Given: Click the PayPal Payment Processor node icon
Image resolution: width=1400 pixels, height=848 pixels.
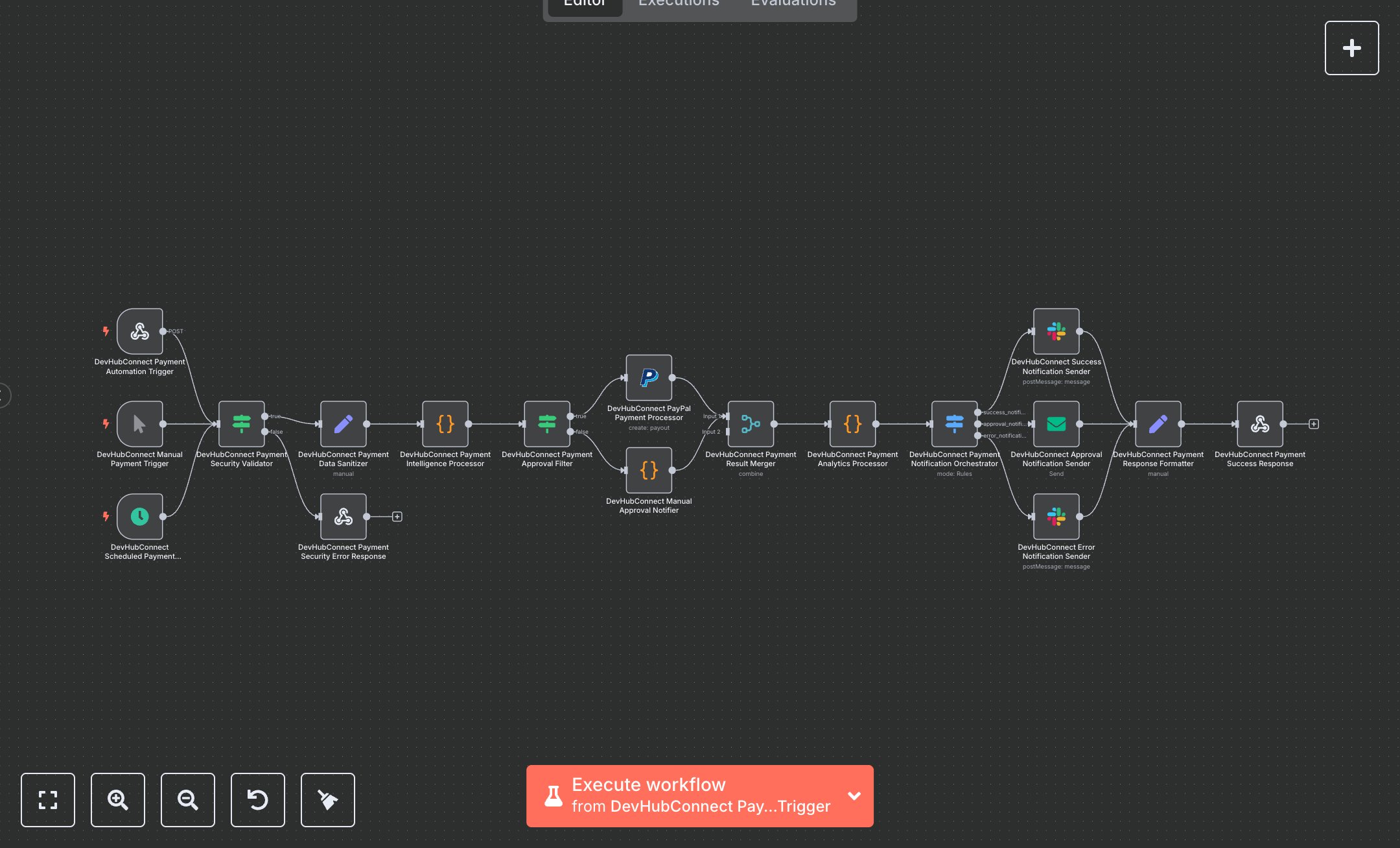Looking at the screenshot, I should click(x=648, y=378).
